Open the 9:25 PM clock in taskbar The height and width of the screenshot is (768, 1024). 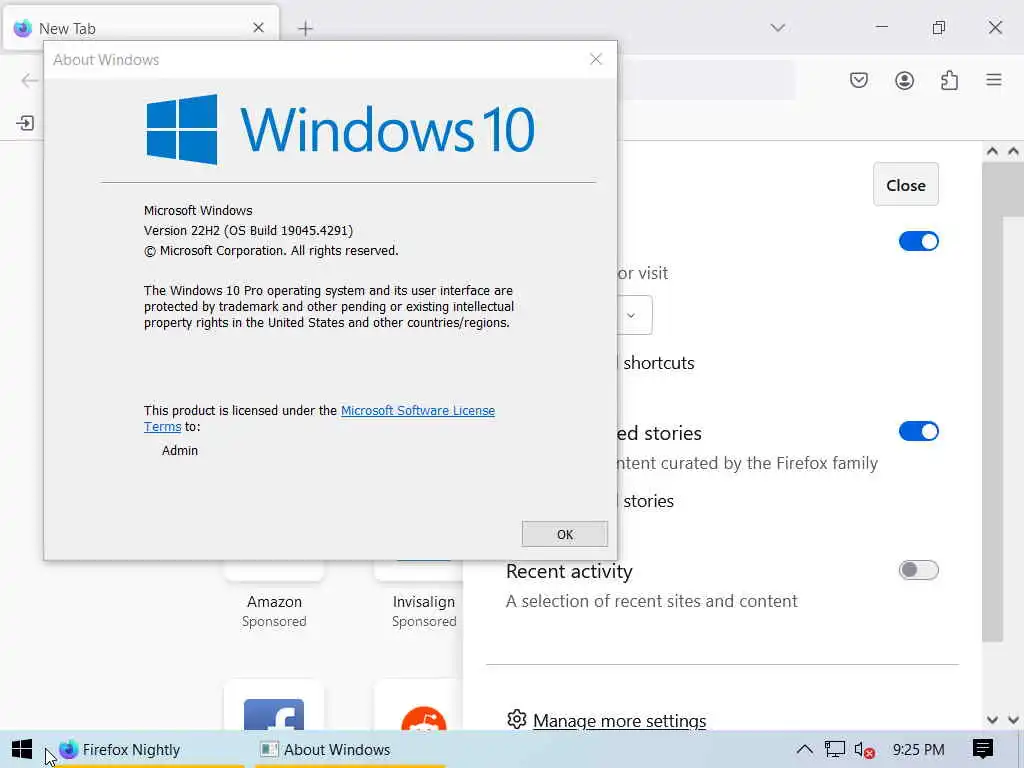(x=918, y=749)
